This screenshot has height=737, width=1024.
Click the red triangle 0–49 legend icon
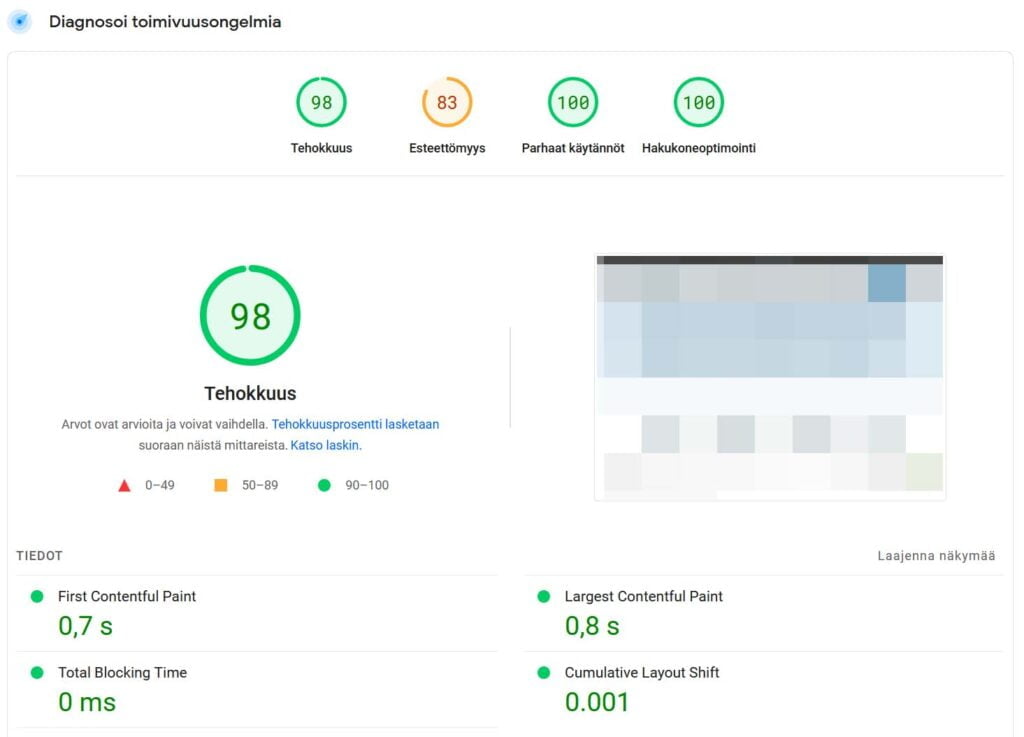[125, 486]
